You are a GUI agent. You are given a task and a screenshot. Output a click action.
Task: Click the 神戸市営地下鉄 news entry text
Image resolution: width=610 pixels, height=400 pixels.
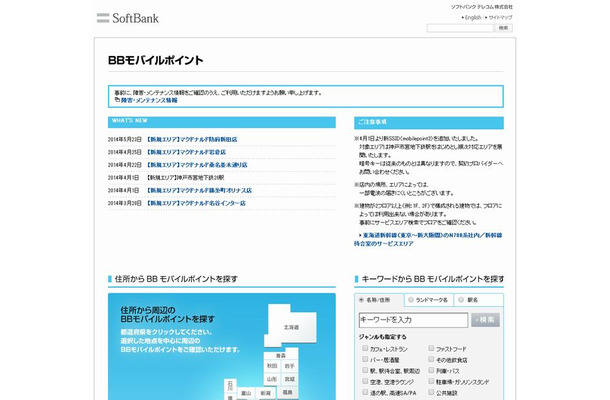185,178
